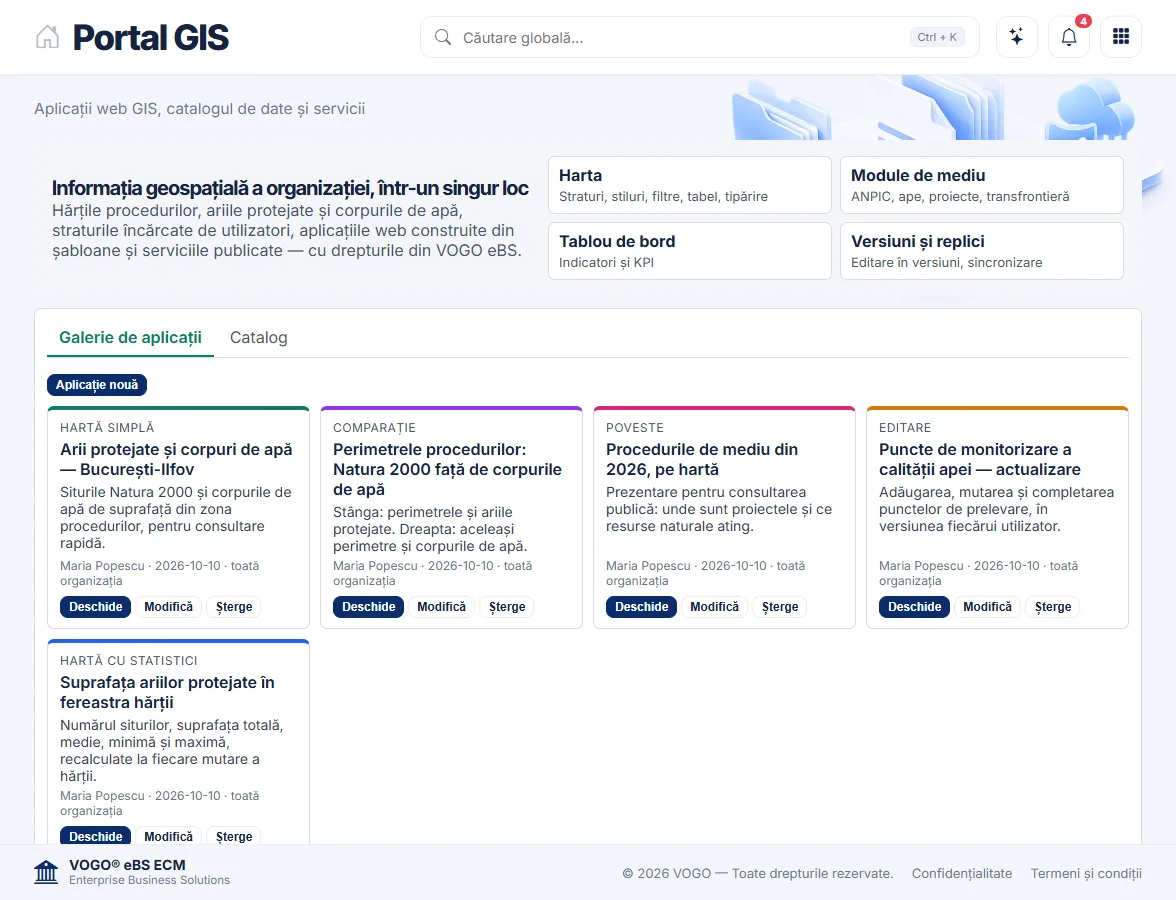Focus the Căutare globală search field
This screenshot has height=900, width=1176.
pyautogui.click(x=700, y=38)
